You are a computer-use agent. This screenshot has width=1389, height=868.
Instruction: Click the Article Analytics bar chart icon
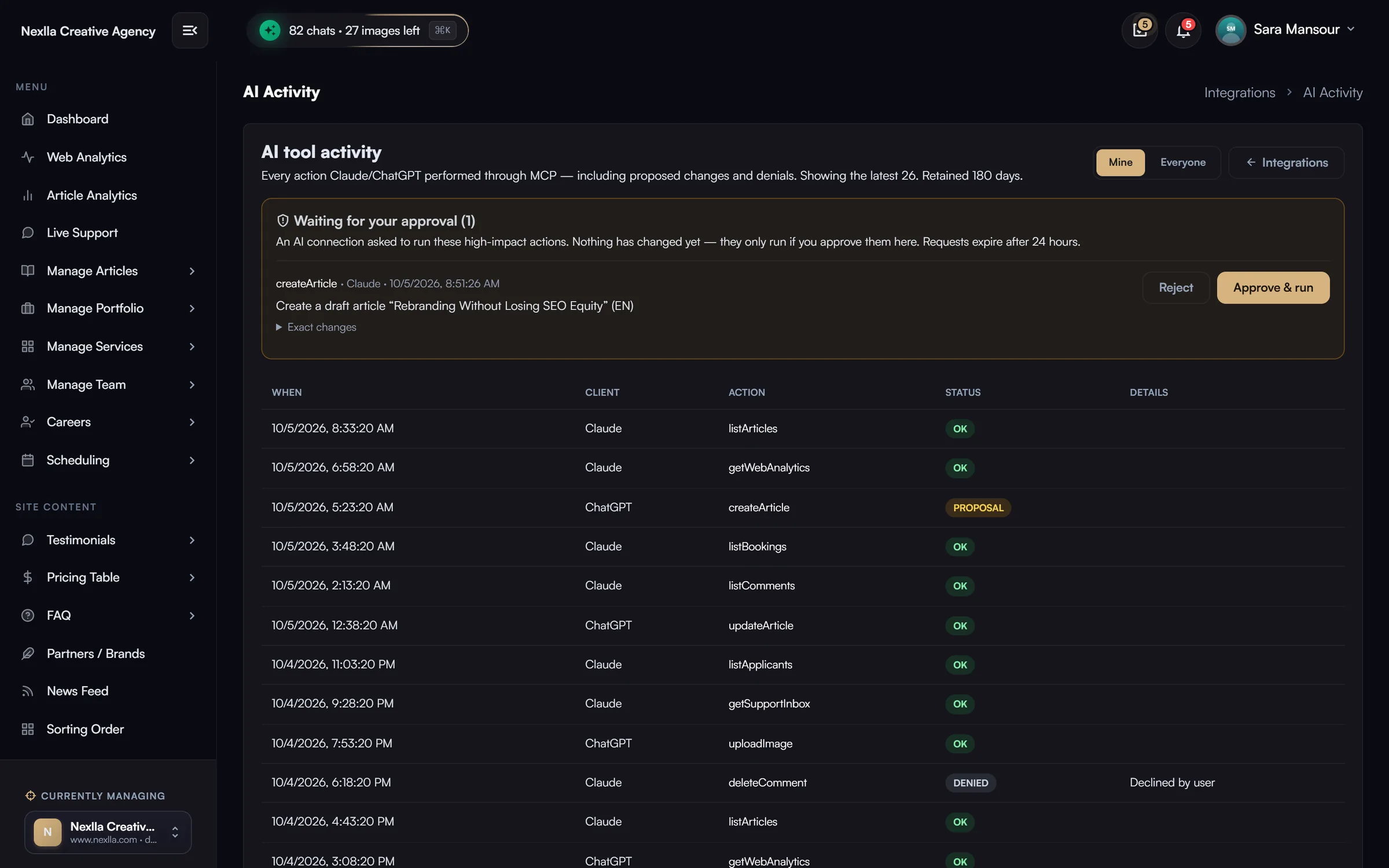coord(28,196)
